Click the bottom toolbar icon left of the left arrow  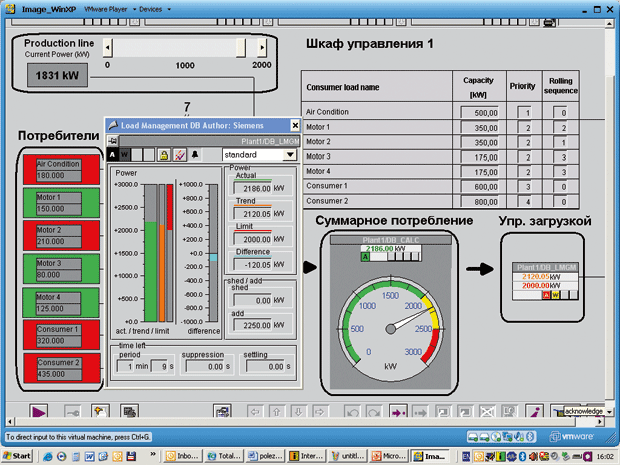pyautogui.click(x=222, y=412)
